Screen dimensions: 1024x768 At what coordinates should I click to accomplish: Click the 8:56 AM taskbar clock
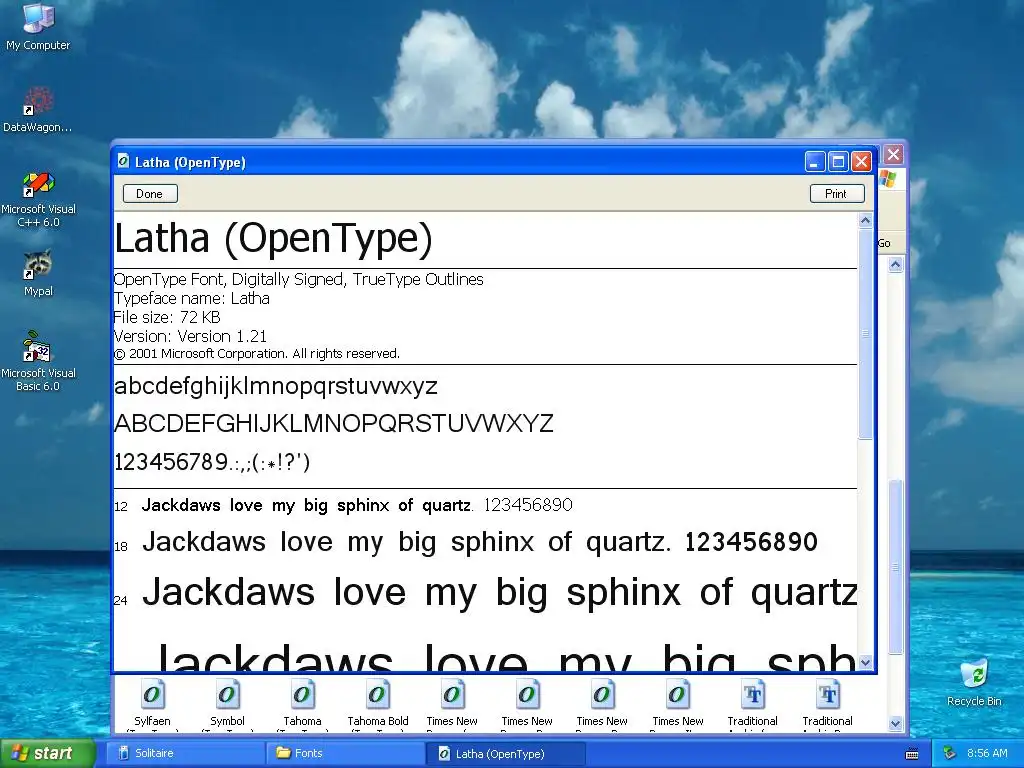(987, 753)
